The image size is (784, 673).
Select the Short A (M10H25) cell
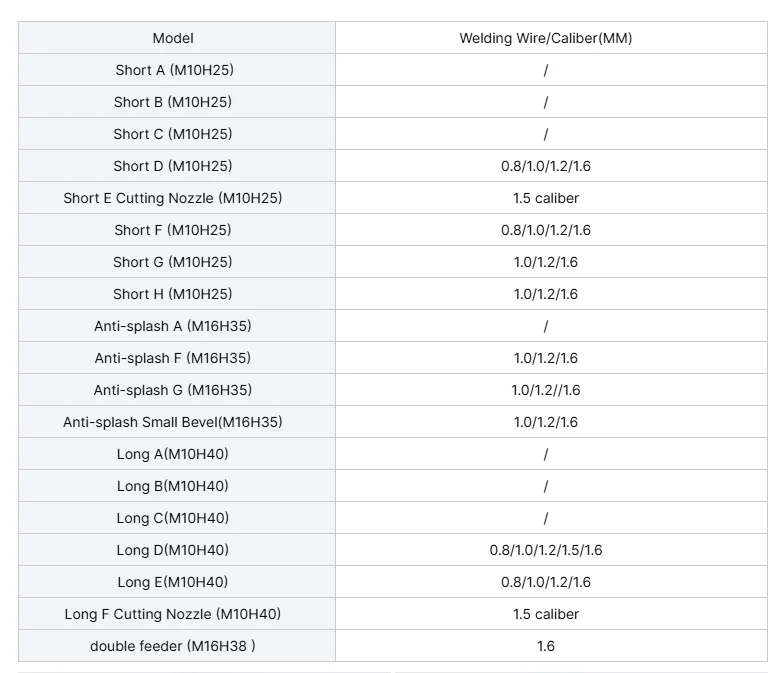point(177,70)
